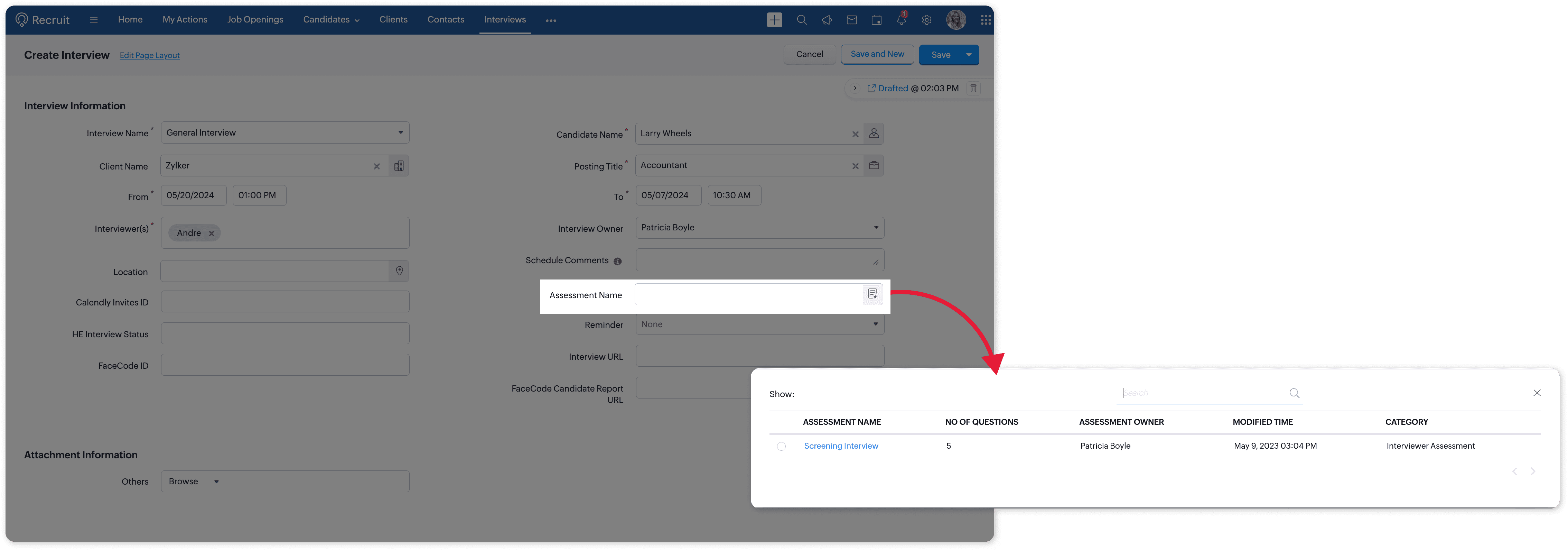Open the Edit Page Layout link
The image size is (1568, 550).
click(149, 55)
